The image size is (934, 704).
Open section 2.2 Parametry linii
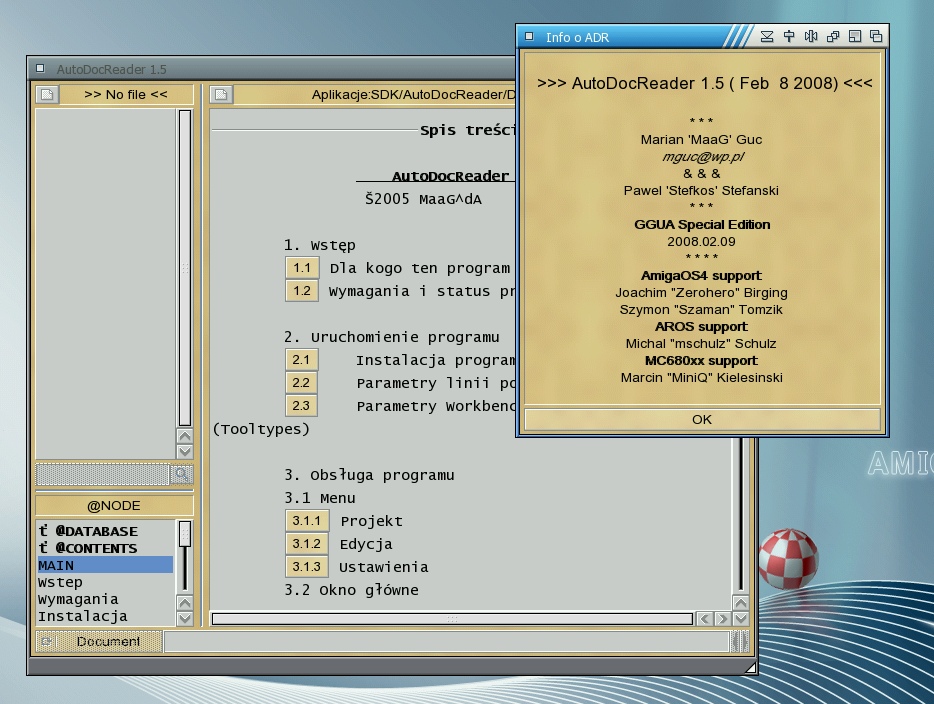[x=301, y=383]
